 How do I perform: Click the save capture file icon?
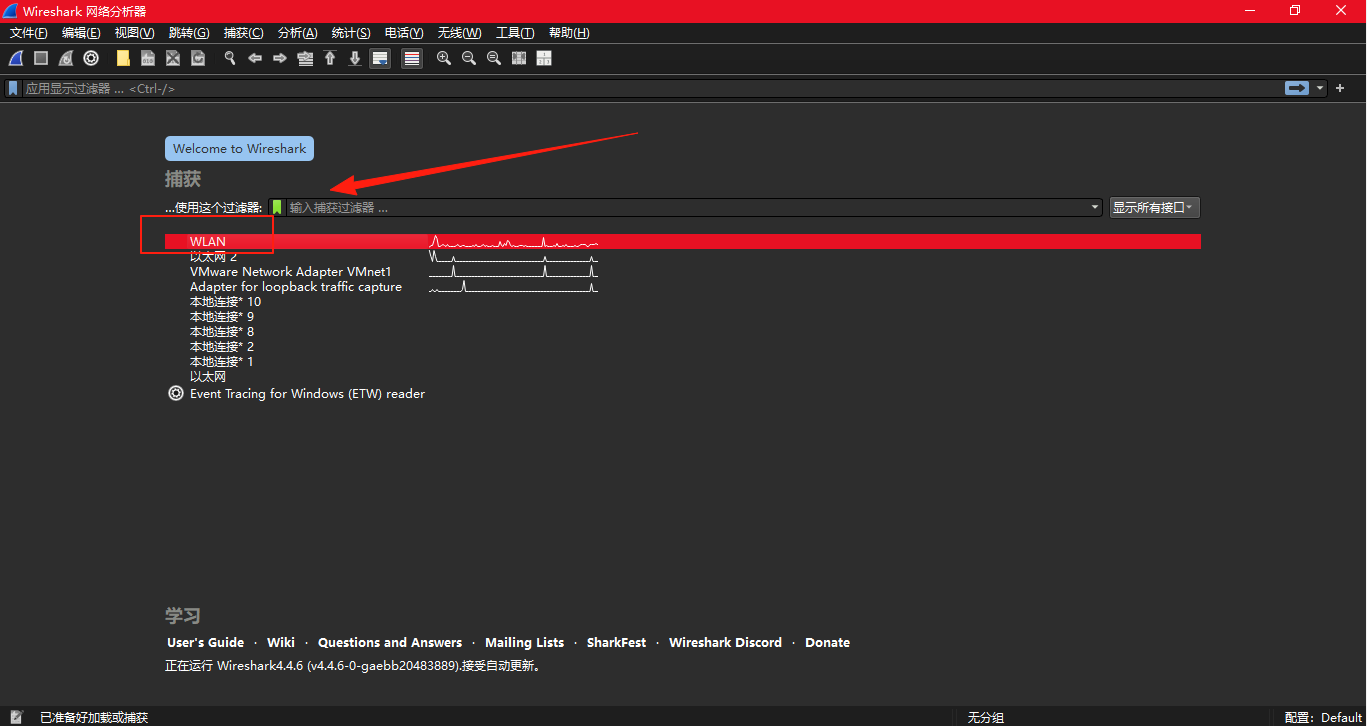click(148, 58)
